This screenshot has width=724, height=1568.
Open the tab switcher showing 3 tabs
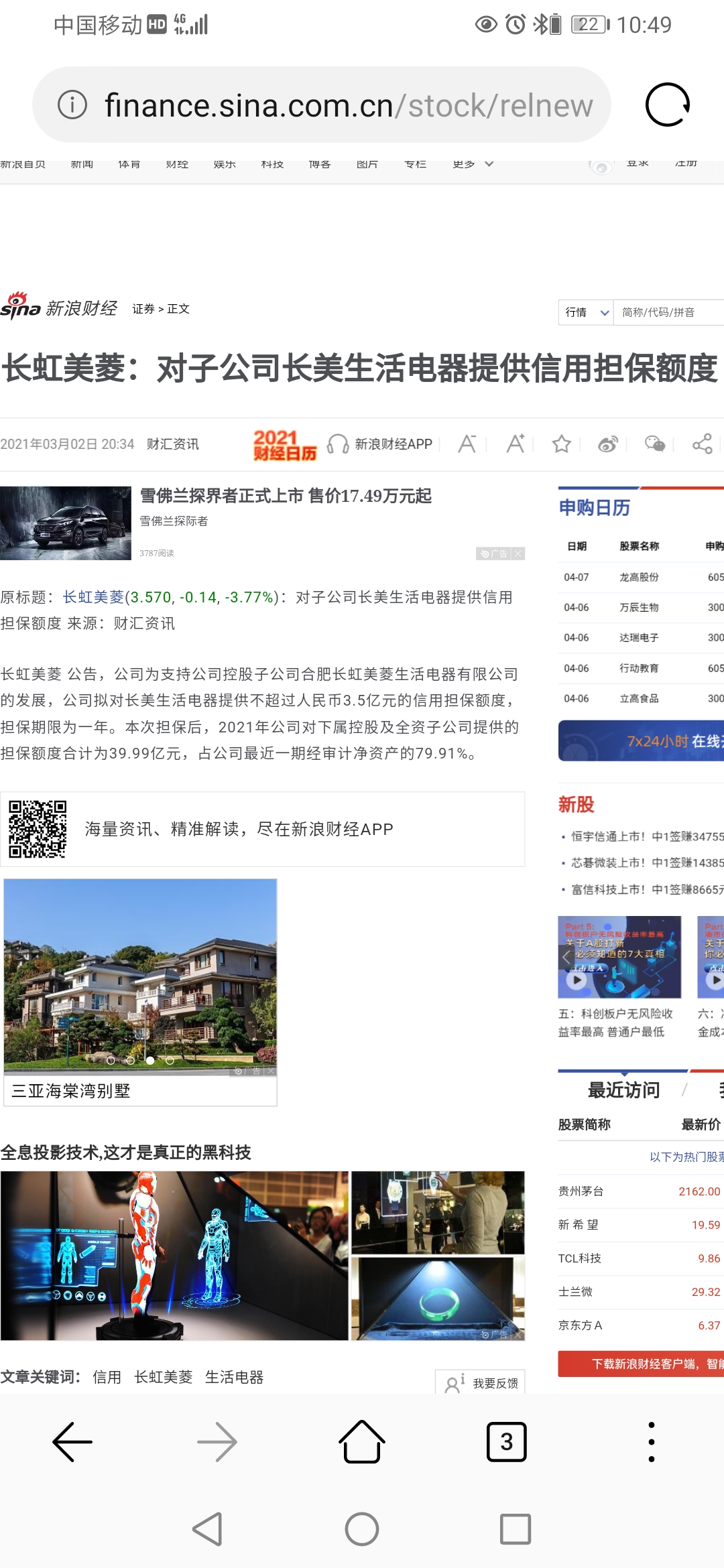[x=507, y=1441]
